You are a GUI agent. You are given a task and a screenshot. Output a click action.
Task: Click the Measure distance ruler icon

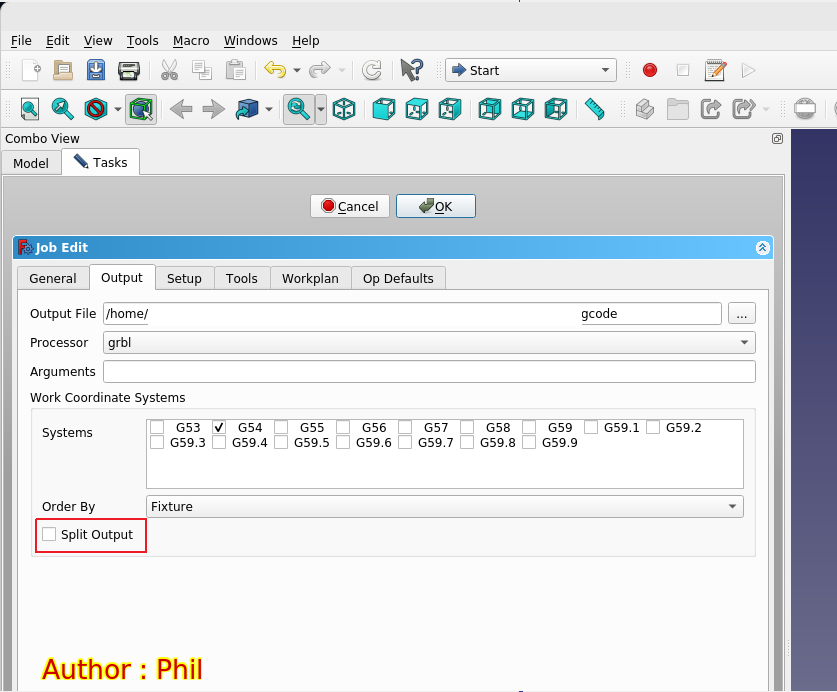pos(595,109)
